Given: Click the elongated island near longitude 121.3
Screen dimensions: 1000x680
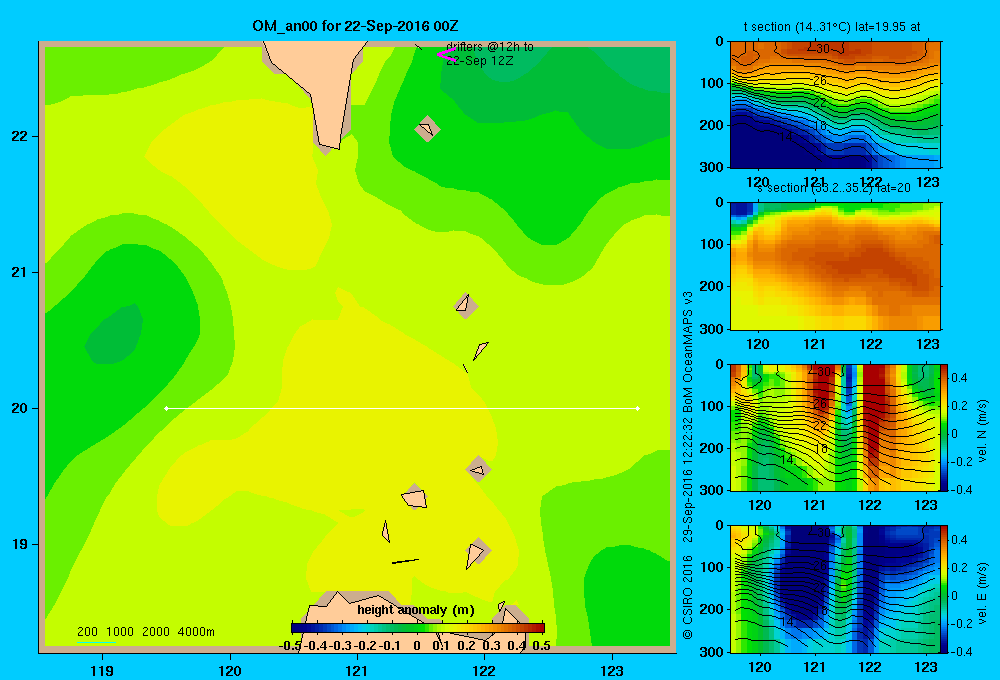Looking at the screenshot, I should tap(385, 531).
